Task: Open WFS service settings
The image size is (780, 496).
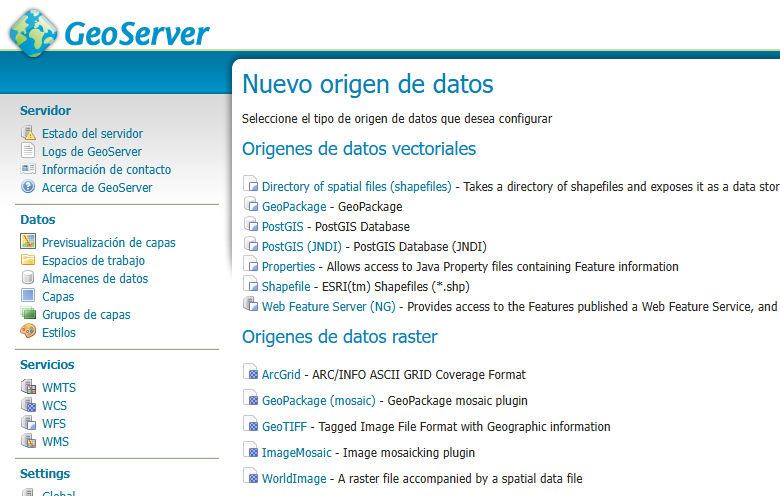Action: 54,423
